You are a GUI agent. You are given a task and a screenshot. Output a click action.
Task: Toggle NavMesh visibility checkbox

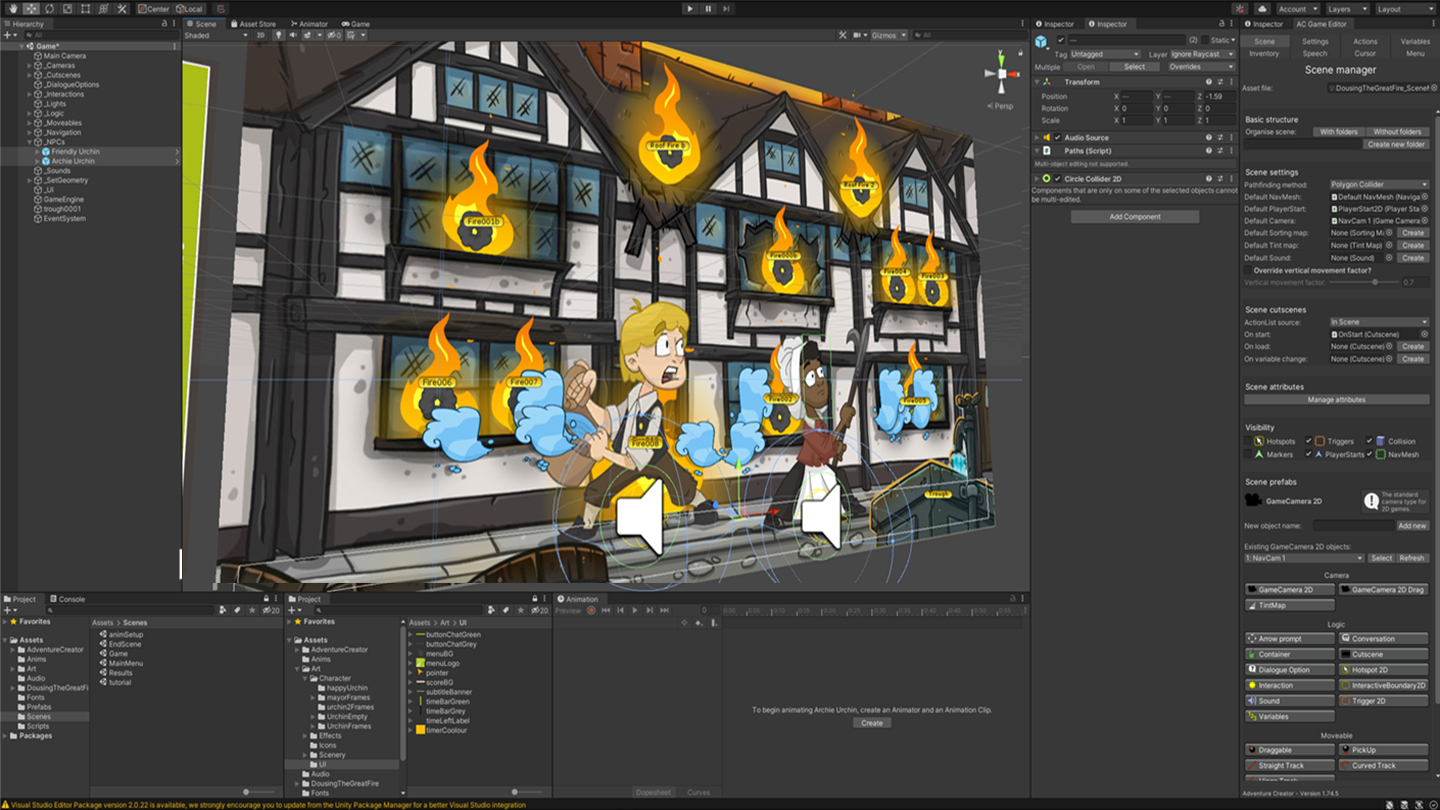[1369, 454]
